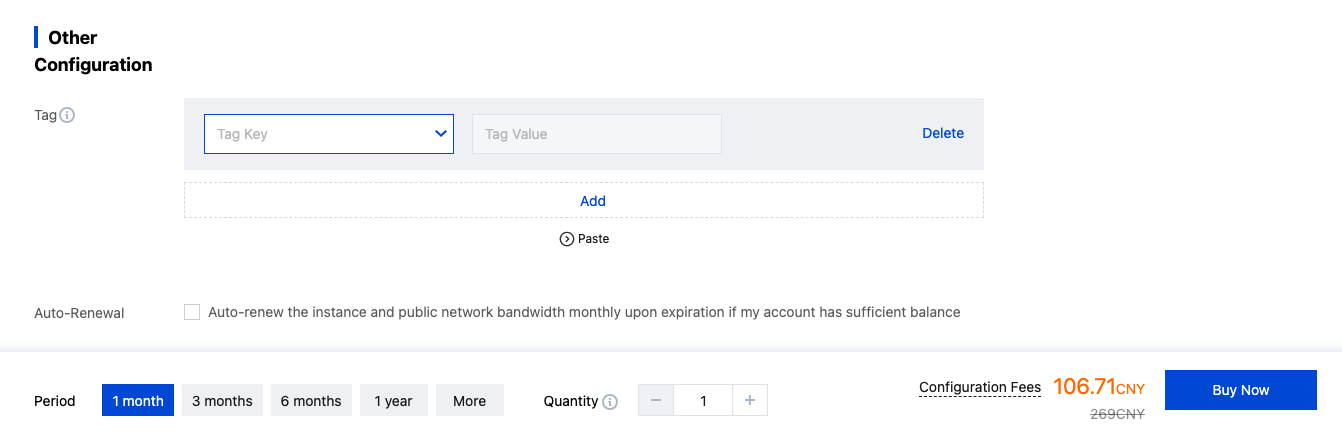Decrease quantity with minus button

pyautogui.click(x=656, y=401)
